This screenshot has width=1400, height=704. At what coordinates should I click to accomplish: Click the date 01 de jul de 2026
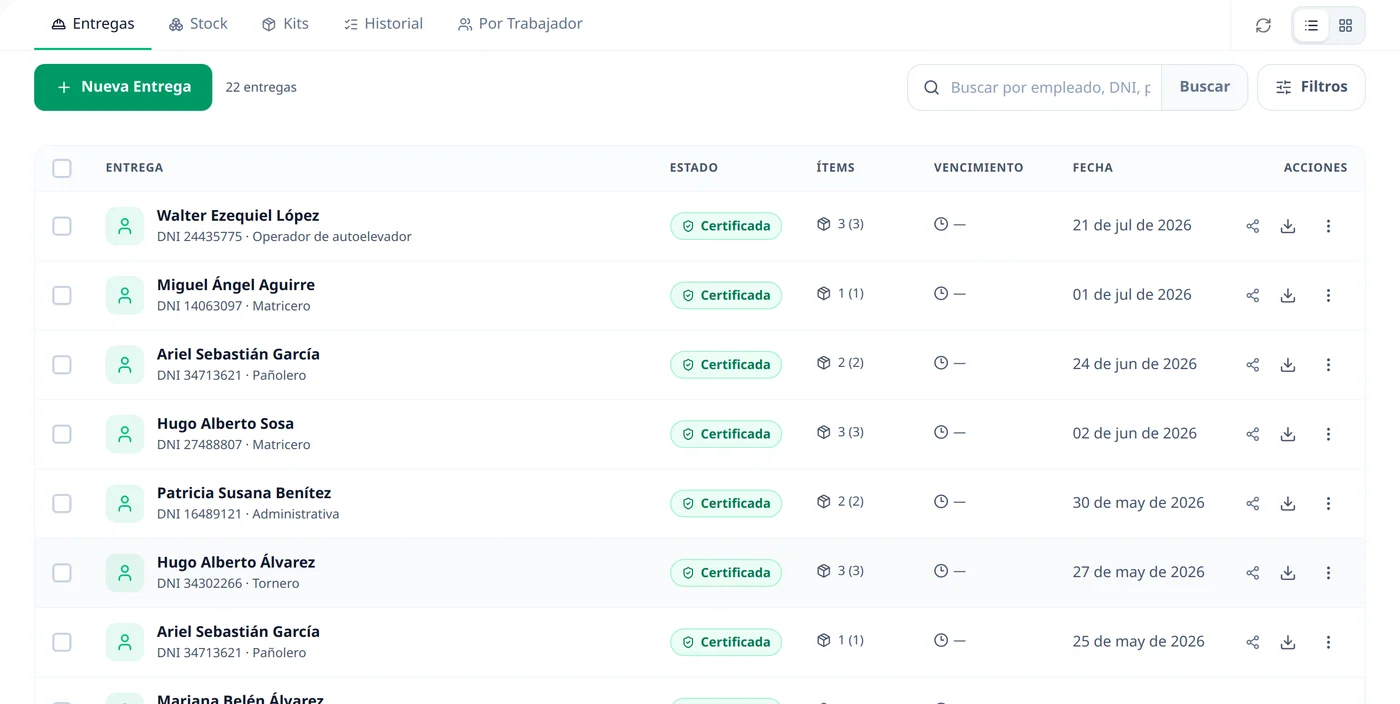pos(1132,295)
